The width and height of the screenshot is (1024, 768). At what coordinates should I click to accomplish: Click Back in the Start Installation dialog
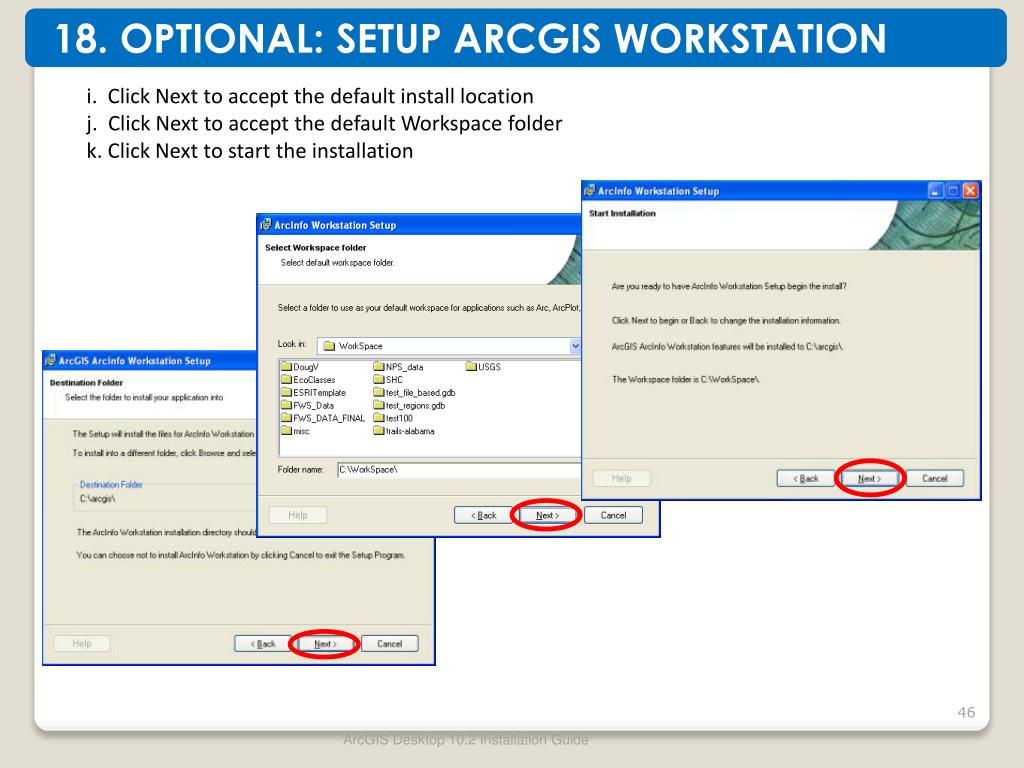pos(806,479)
